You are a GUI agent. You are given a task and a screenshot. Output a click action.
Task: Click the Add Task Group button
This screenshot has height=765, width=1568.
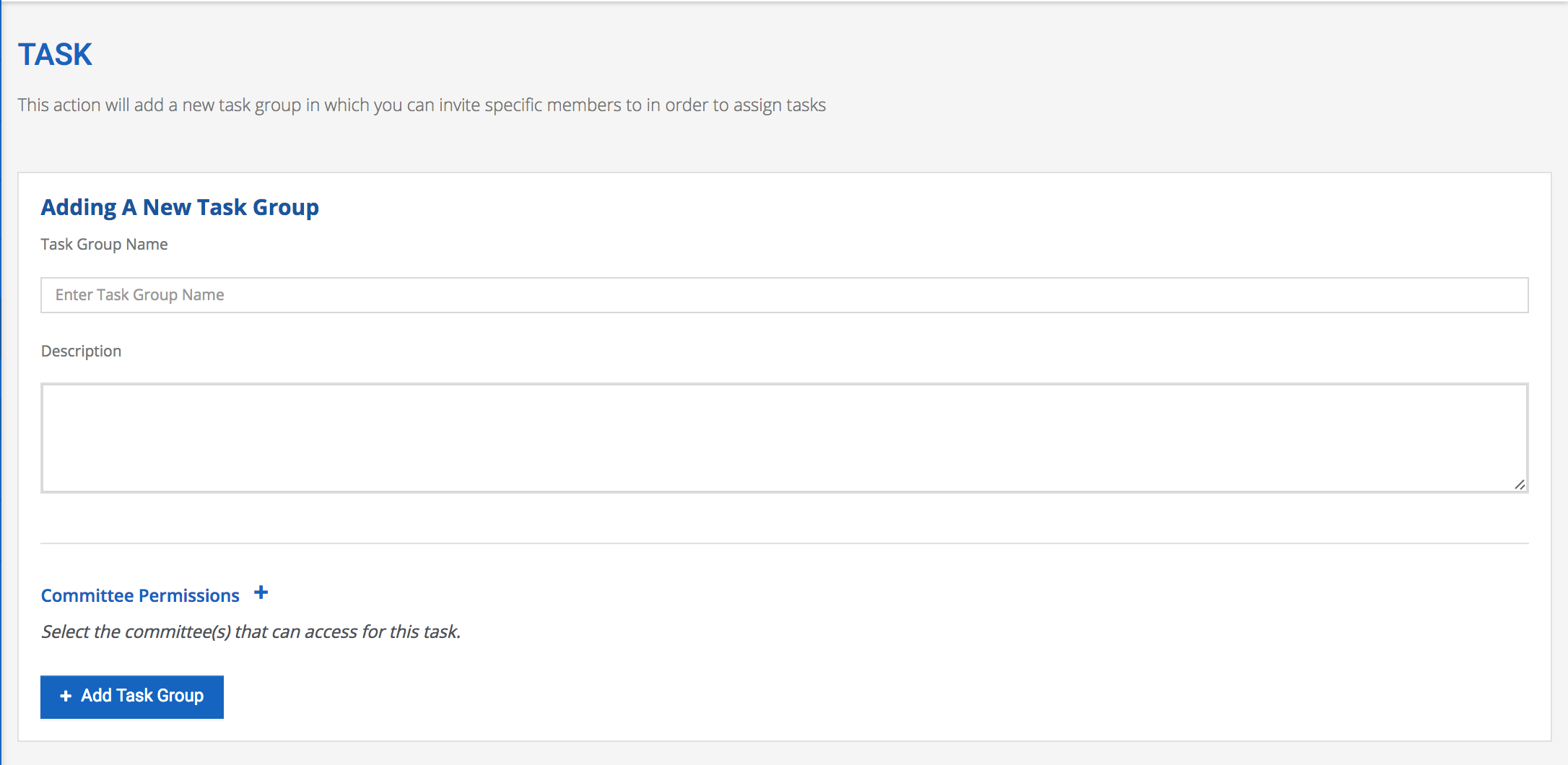tap(132, 696)
